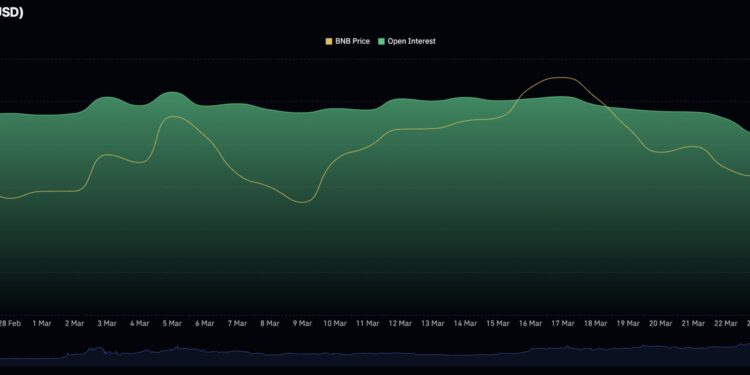Select the 6 Mar date label

[x=204, y=323]
